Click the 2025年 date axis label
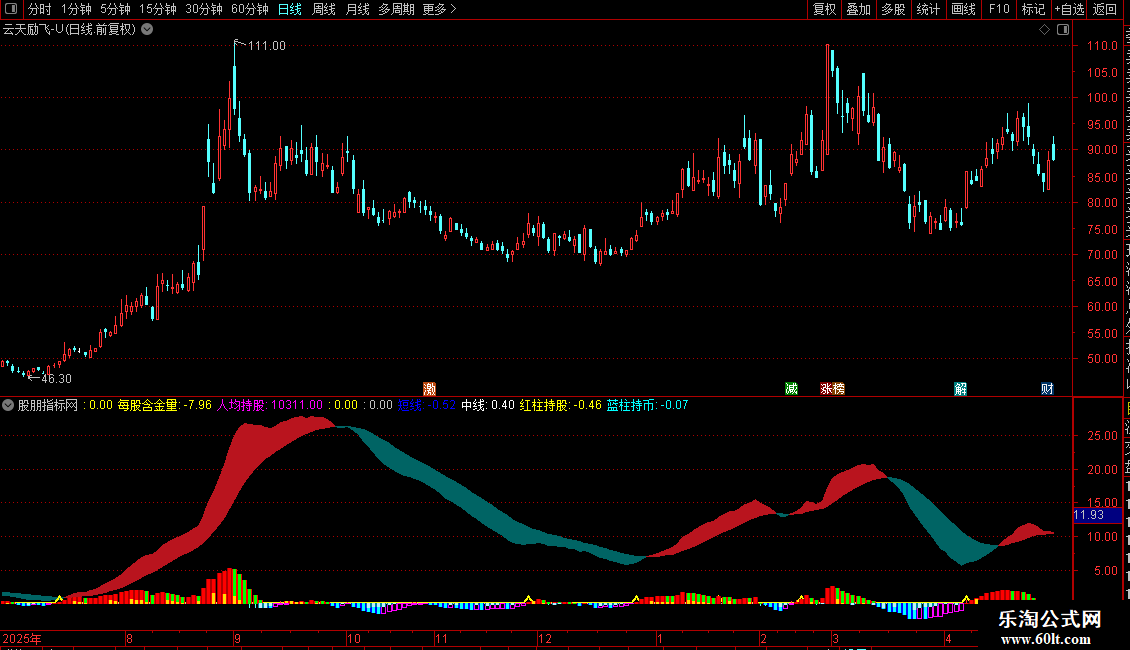 (22, 638)
